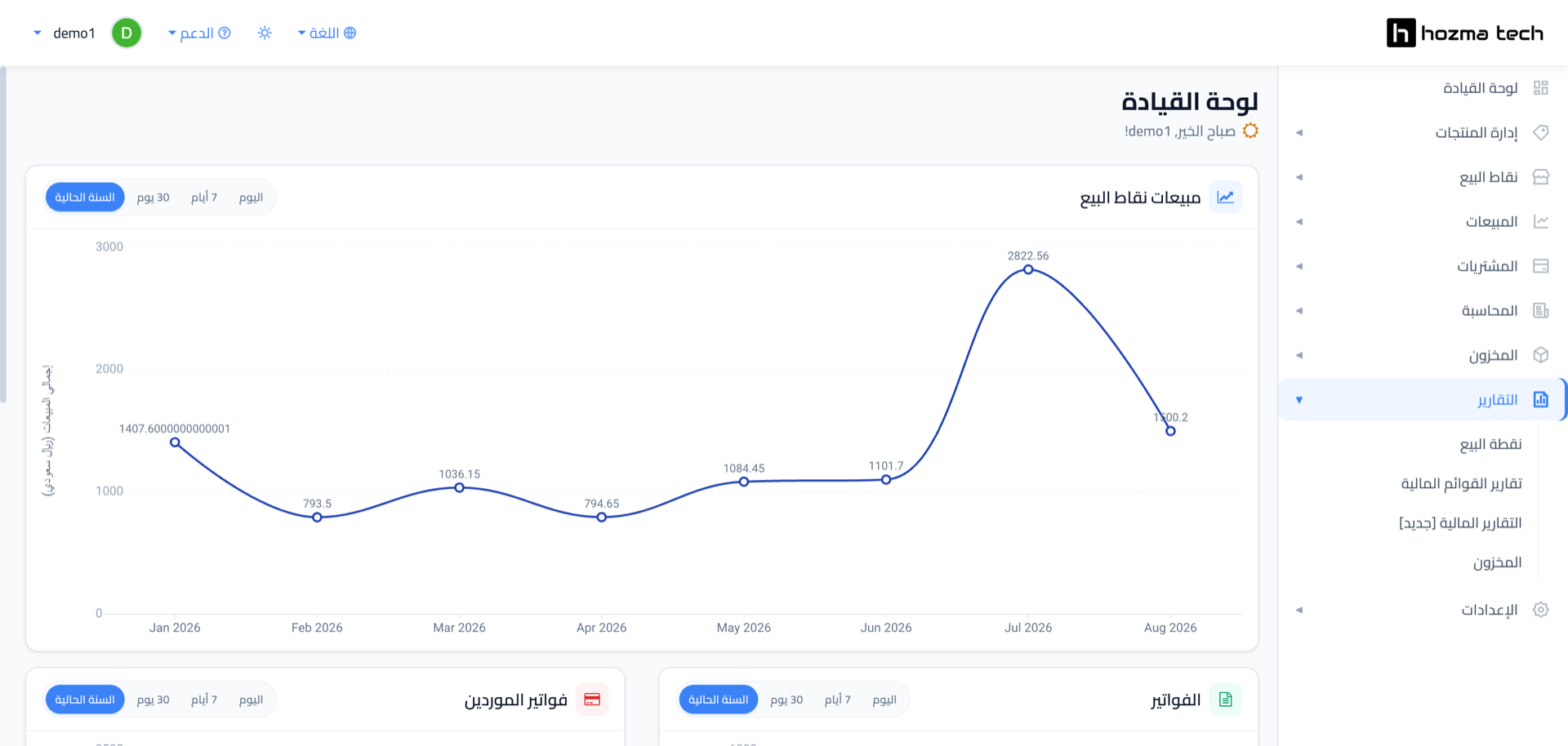Click the page vertical scrollbar

coord(3,235)
